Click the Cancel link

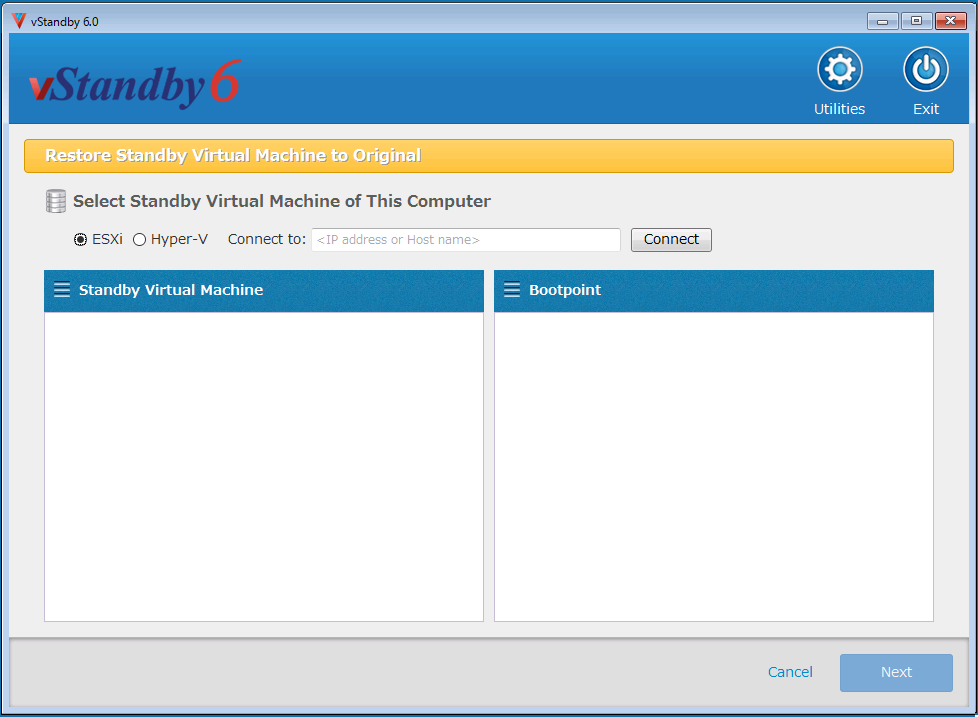(790, 672)
